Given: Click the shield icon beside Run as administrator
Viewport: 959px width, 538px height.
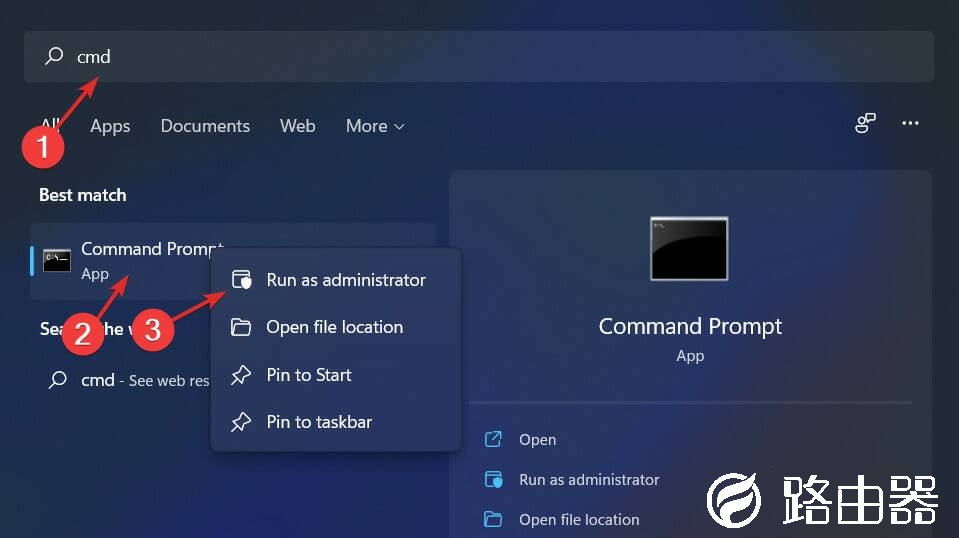Looking at the screenshot, I should coord(241,280).
